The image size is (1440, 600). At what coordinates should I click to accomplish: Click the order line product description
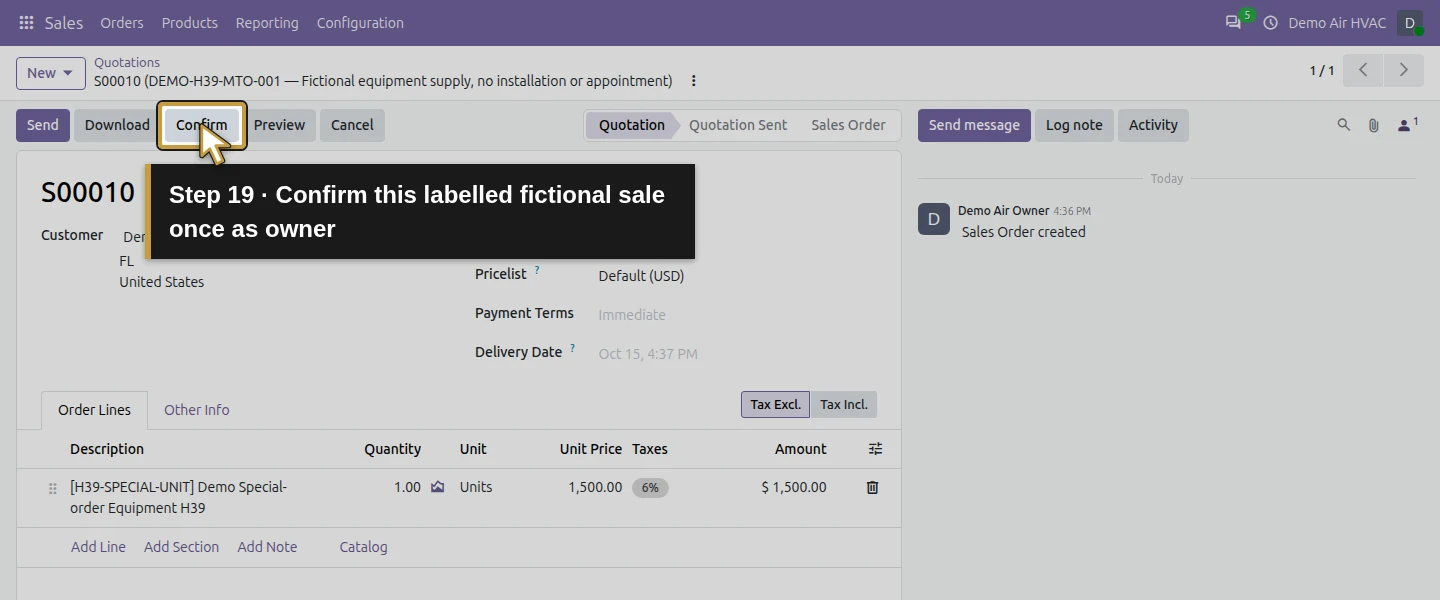[x=178, y=497]
